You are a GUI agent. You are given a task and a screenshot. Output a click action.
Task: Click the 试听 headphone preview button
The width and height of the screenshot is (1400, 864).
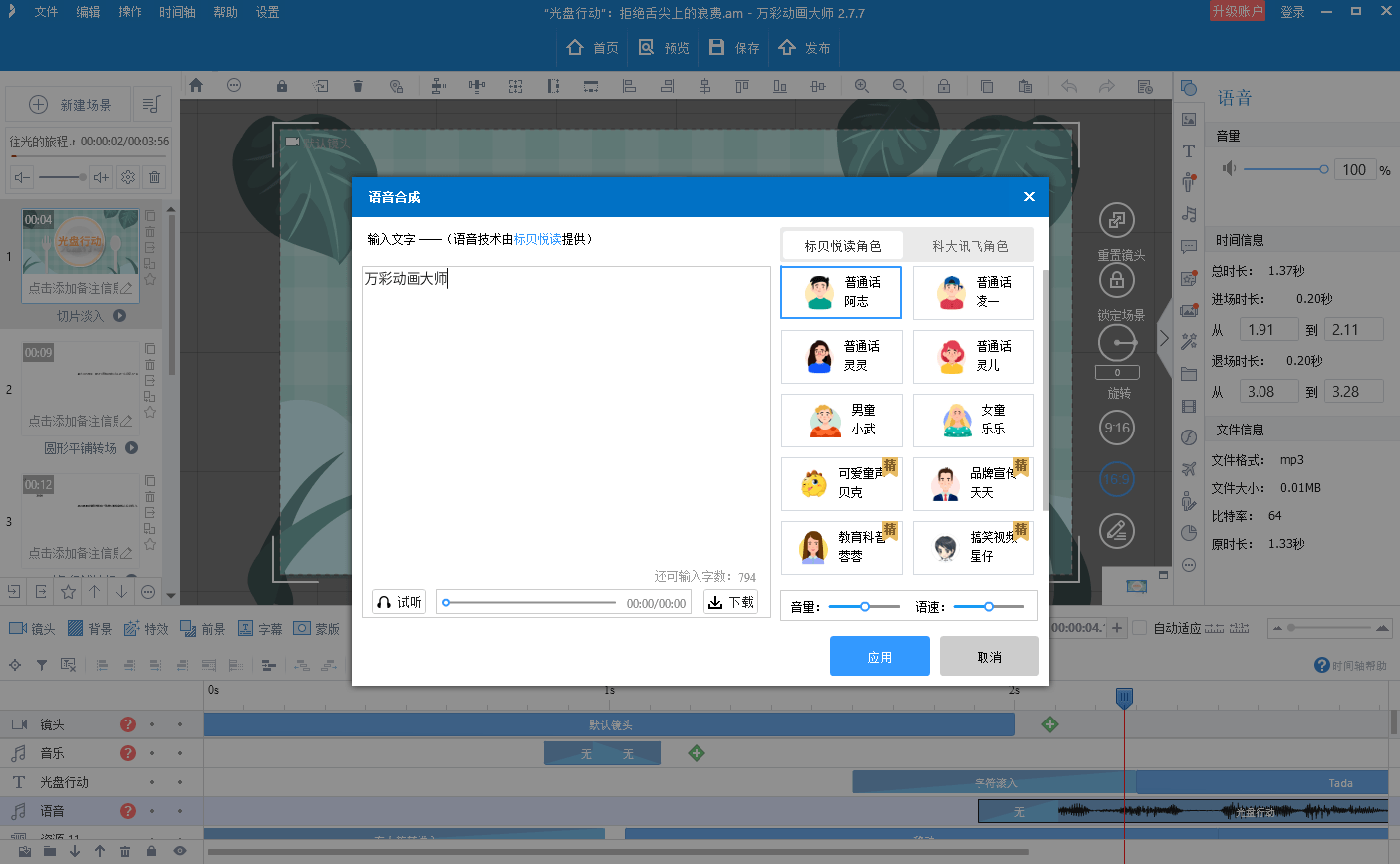click(399, 602)
